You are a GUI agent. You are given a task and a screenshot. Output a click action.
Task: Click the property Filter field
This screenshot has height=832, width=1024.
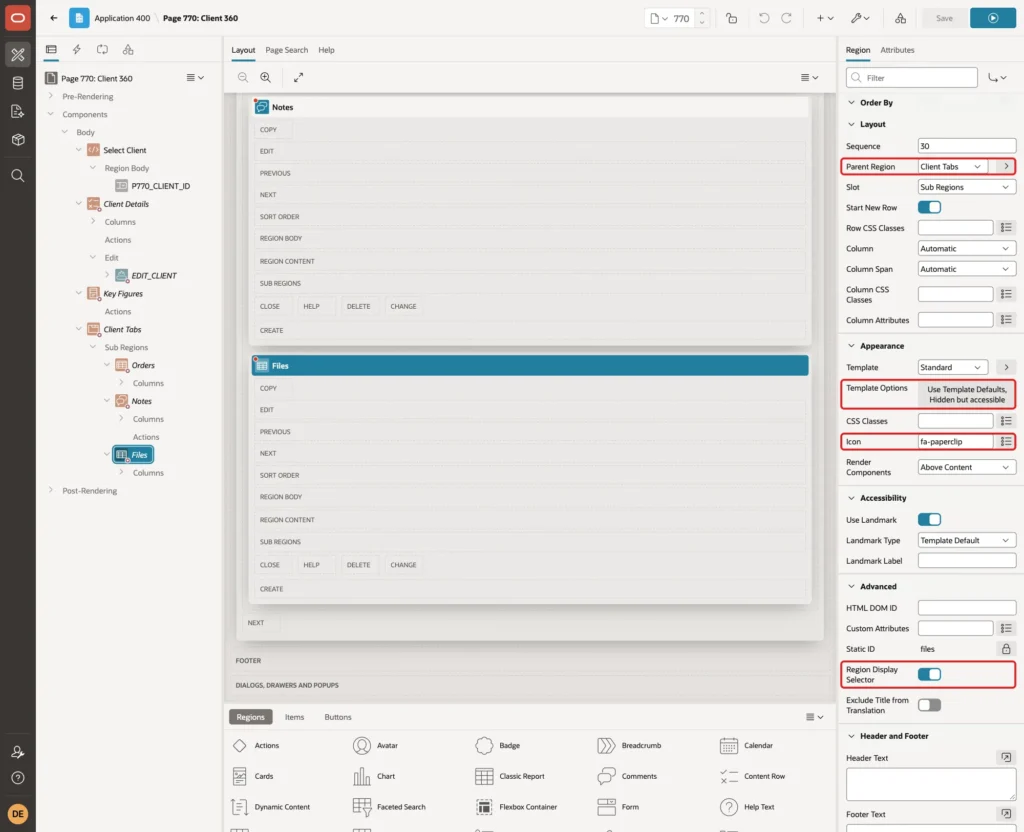pos(912,78)
